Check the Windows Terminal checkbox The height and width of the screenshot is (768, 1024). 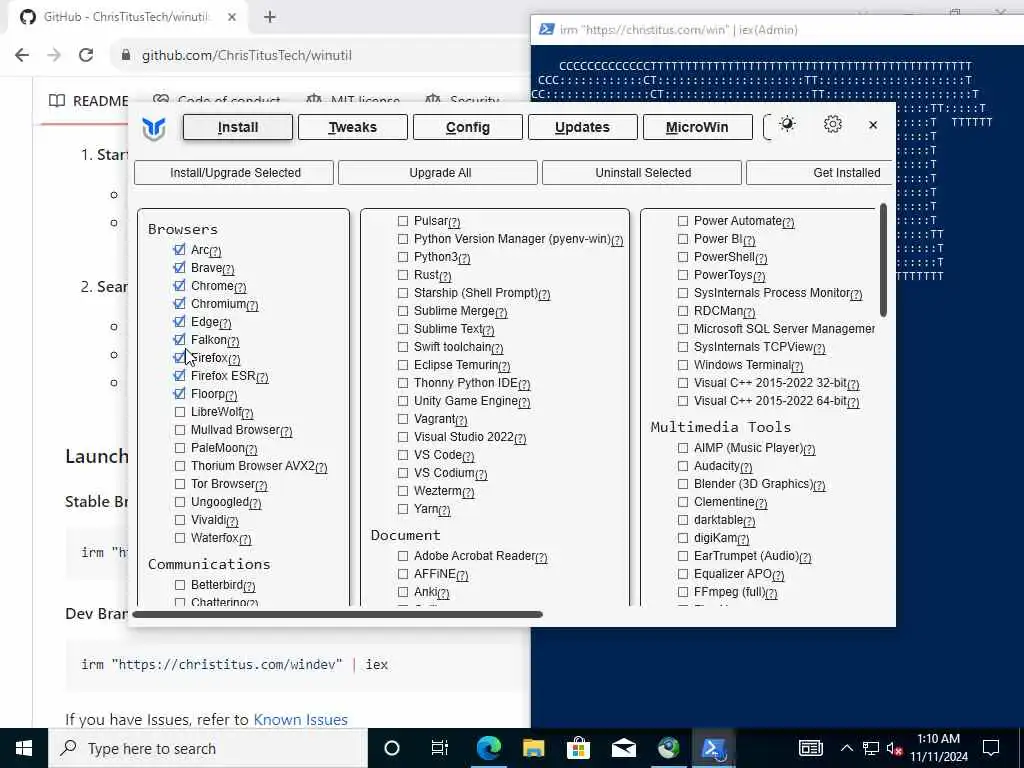[683, 365]
